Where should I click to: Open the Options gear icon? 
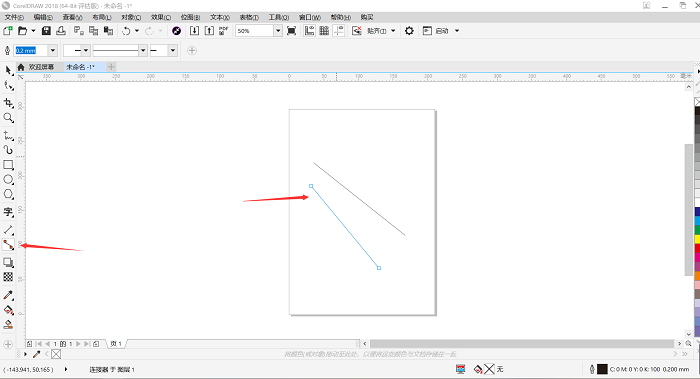[409, 31]
